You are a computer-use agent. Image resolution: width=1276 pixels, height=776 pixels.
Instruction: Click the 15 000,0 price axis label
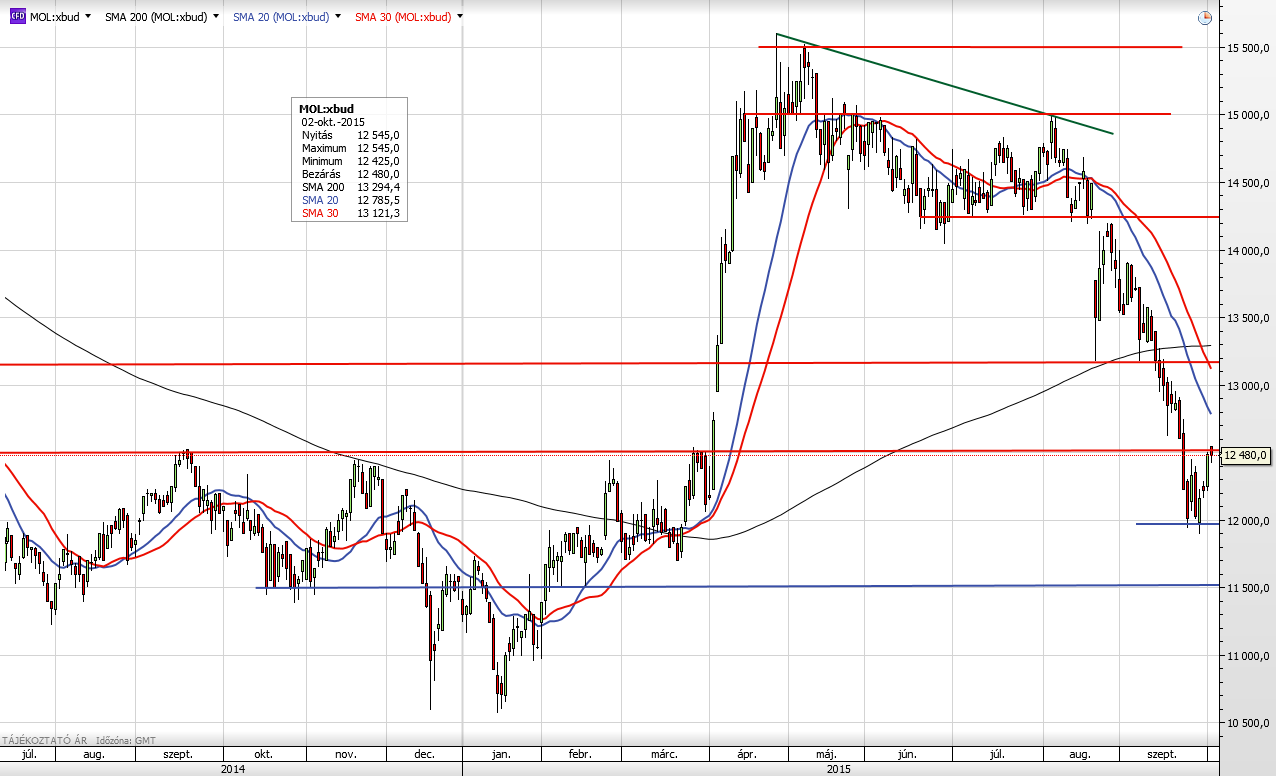tap(1248, 116)
